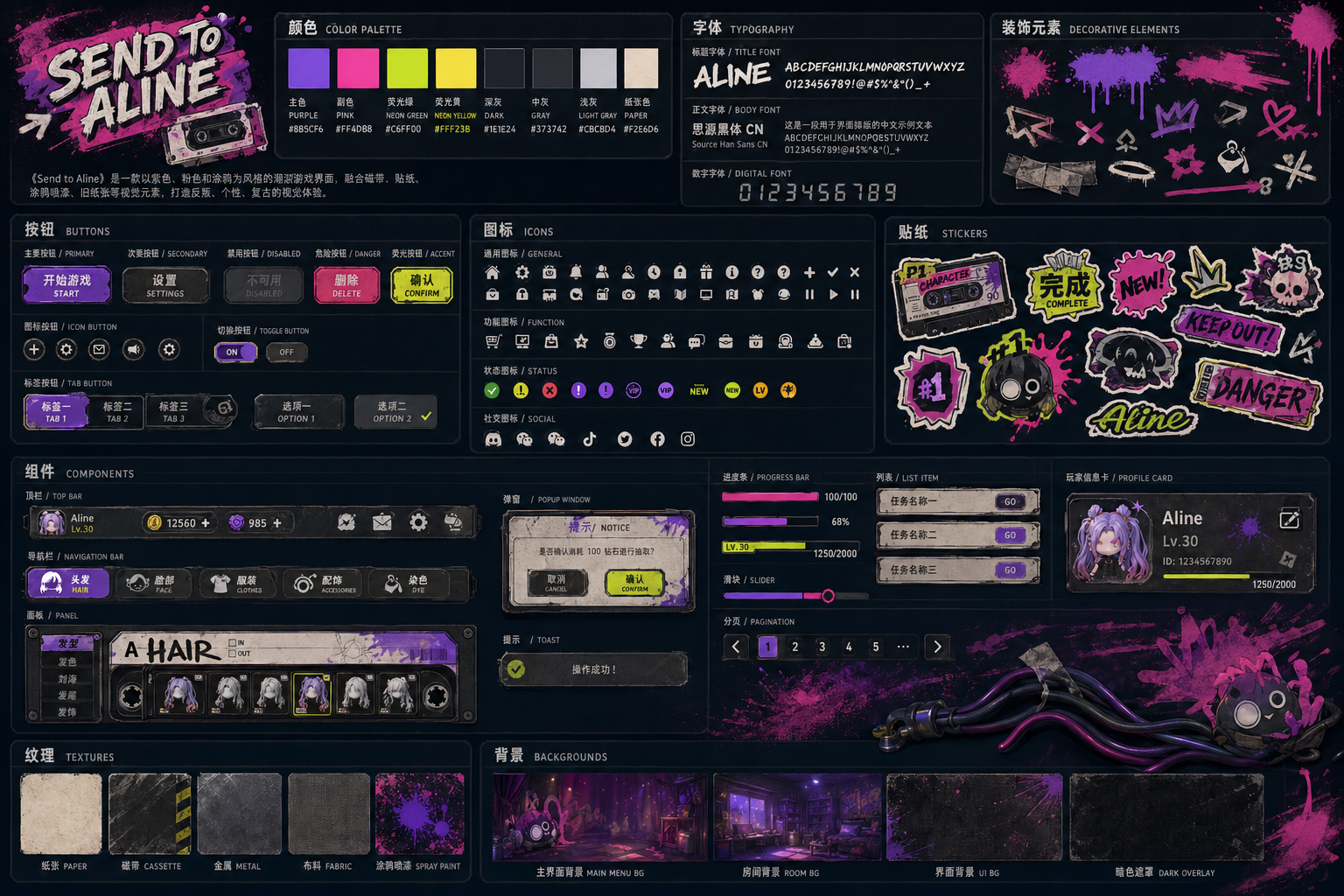Click the round envelope icon button
Screen dimensions: 1344x896
(x=99, y=350)
